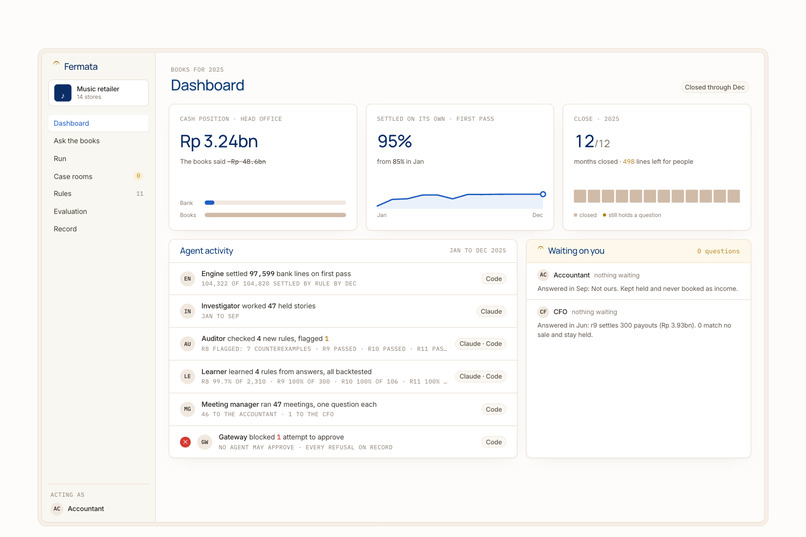806x537 pixels.
Task: Click the Meeting manager MG avatar icon
Action: pyautogui.click(x=188, y=409)
